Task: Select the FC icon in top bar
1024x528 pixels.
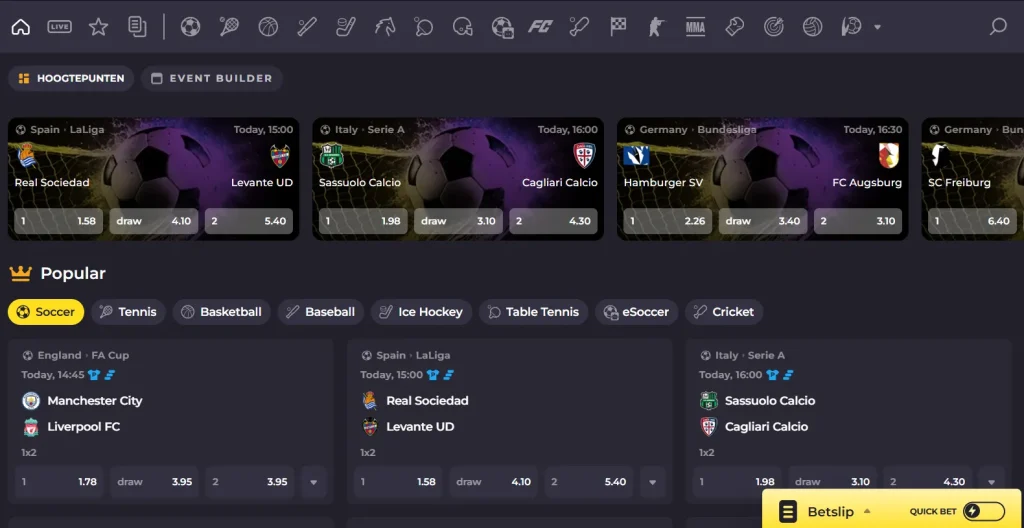Action: pyautogui.click(x=540, y=27)
